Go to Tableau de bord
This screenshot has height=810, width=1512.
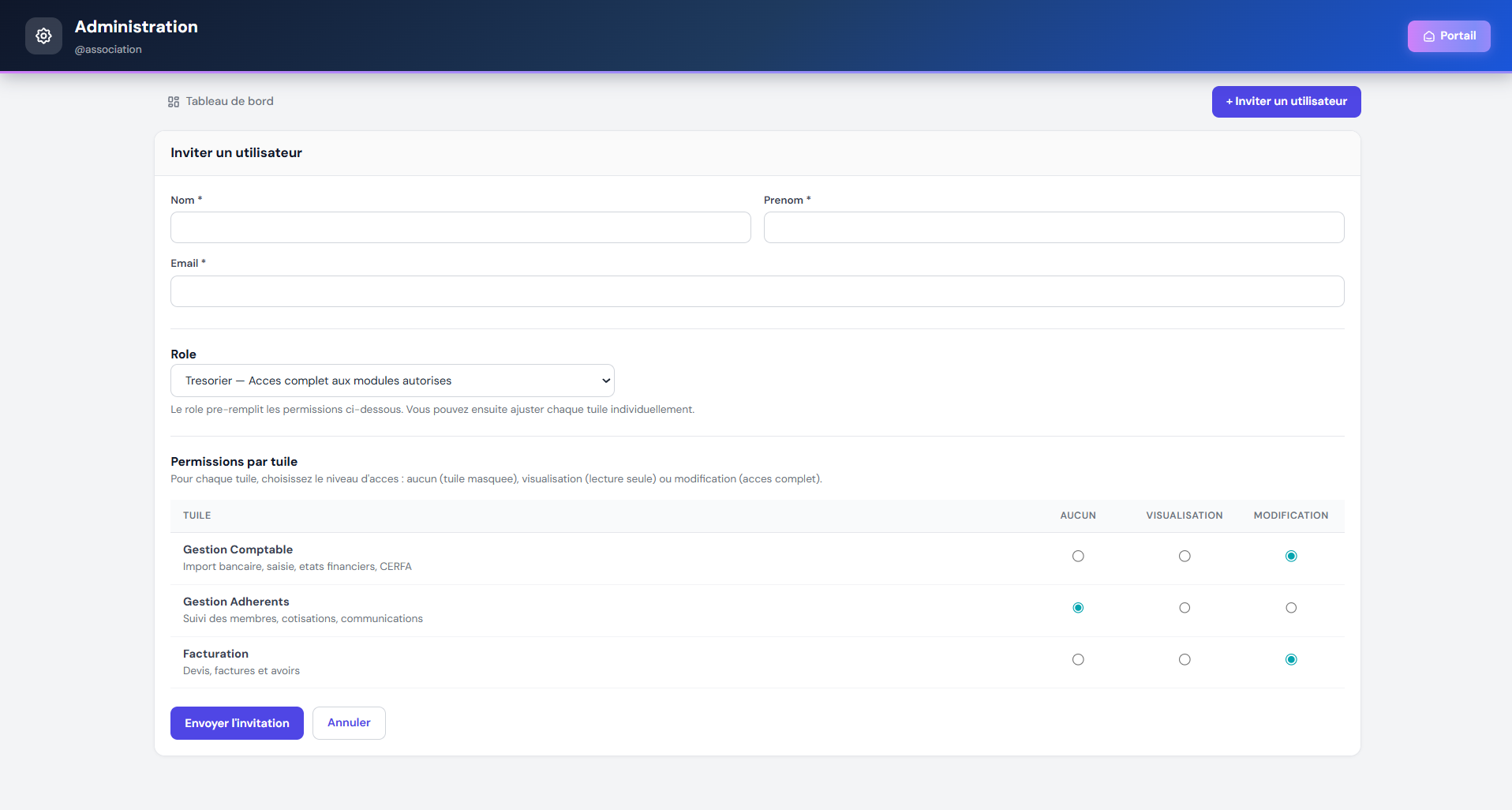click(229, 102)
